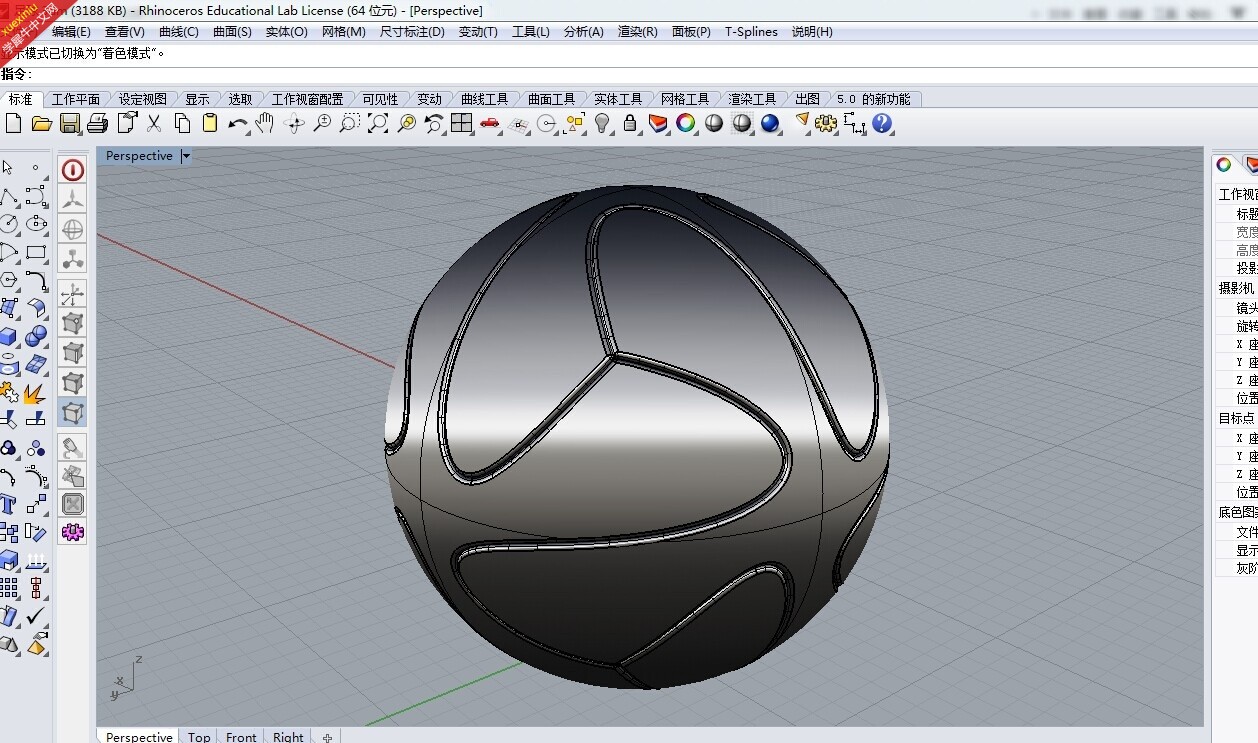This screenshot has width=1258, height=743.
Task: Click the Join puzzle piece icon
Action: click(9, 392)
